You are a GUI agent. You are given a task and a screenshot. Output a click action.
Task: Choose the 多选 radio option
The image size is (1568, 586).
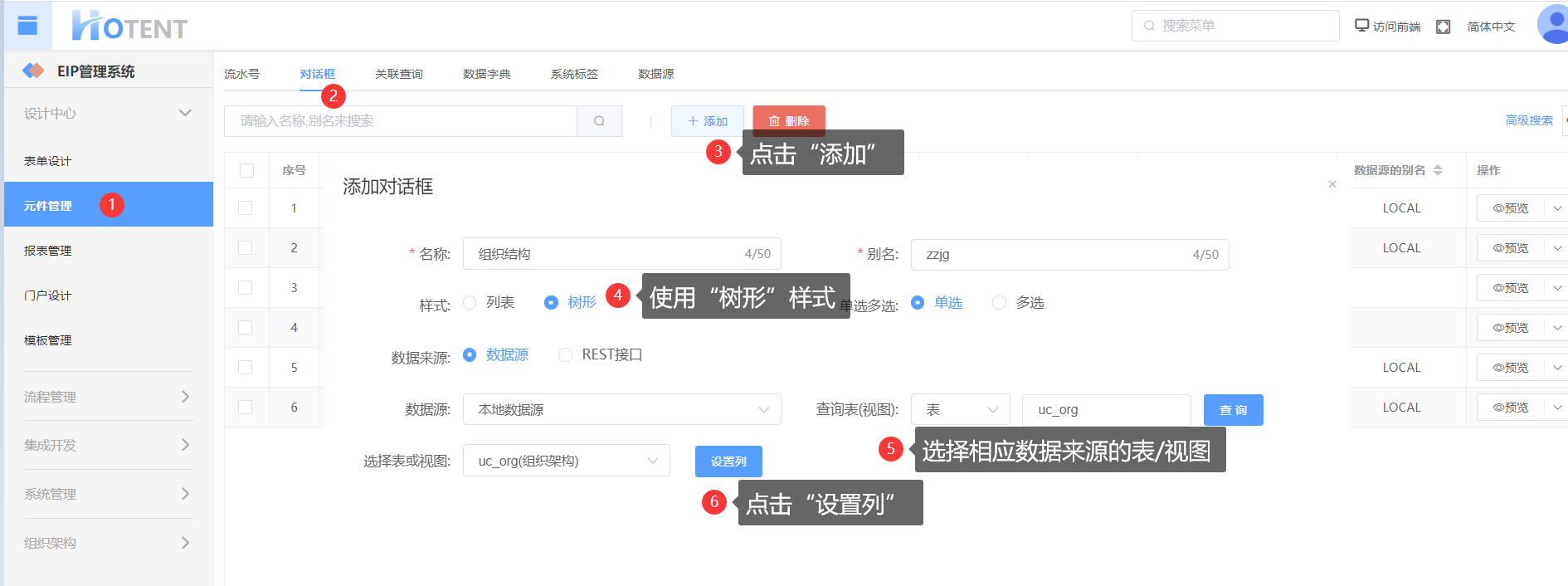coord(999,303)
